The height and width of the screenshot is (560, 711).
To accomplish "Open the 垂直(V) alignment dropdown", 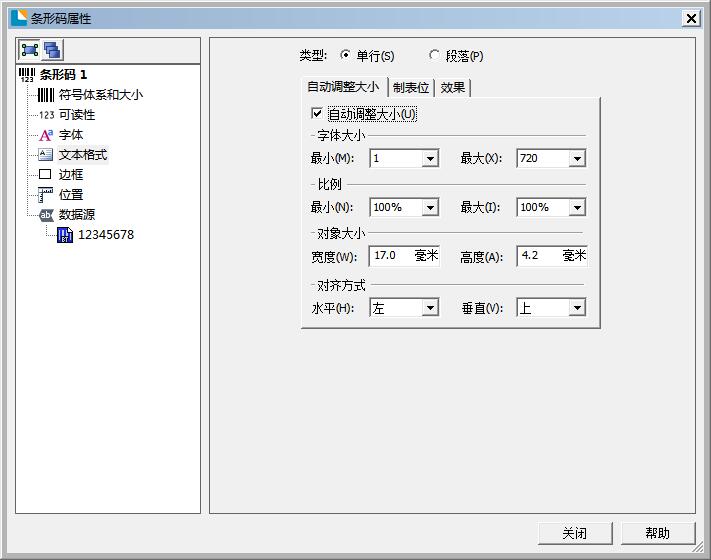I will point(577,308).
